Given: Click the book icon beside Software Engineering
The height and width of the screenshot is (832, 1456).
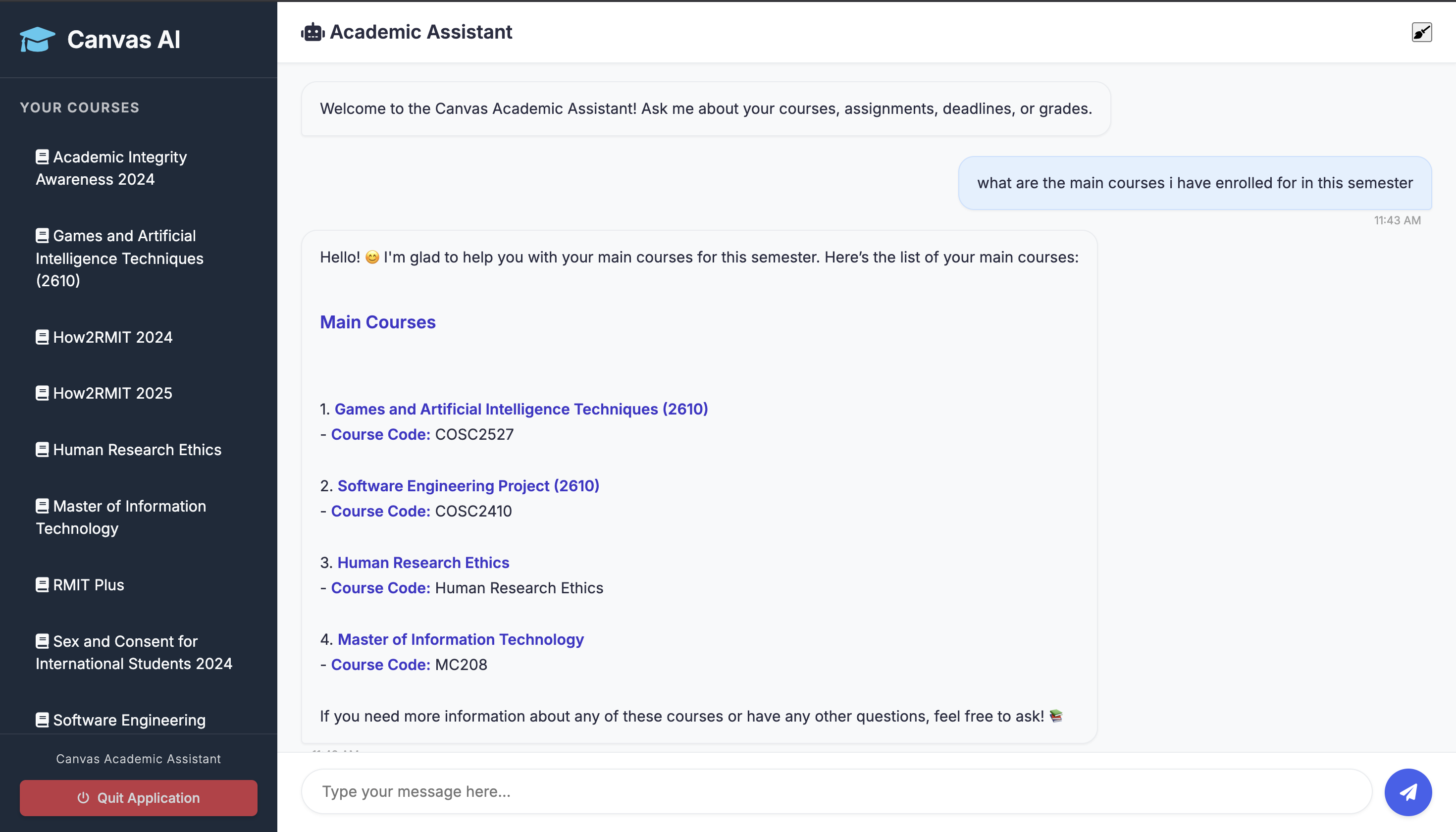Looking at the screenshot, I should tap(41, 719).
